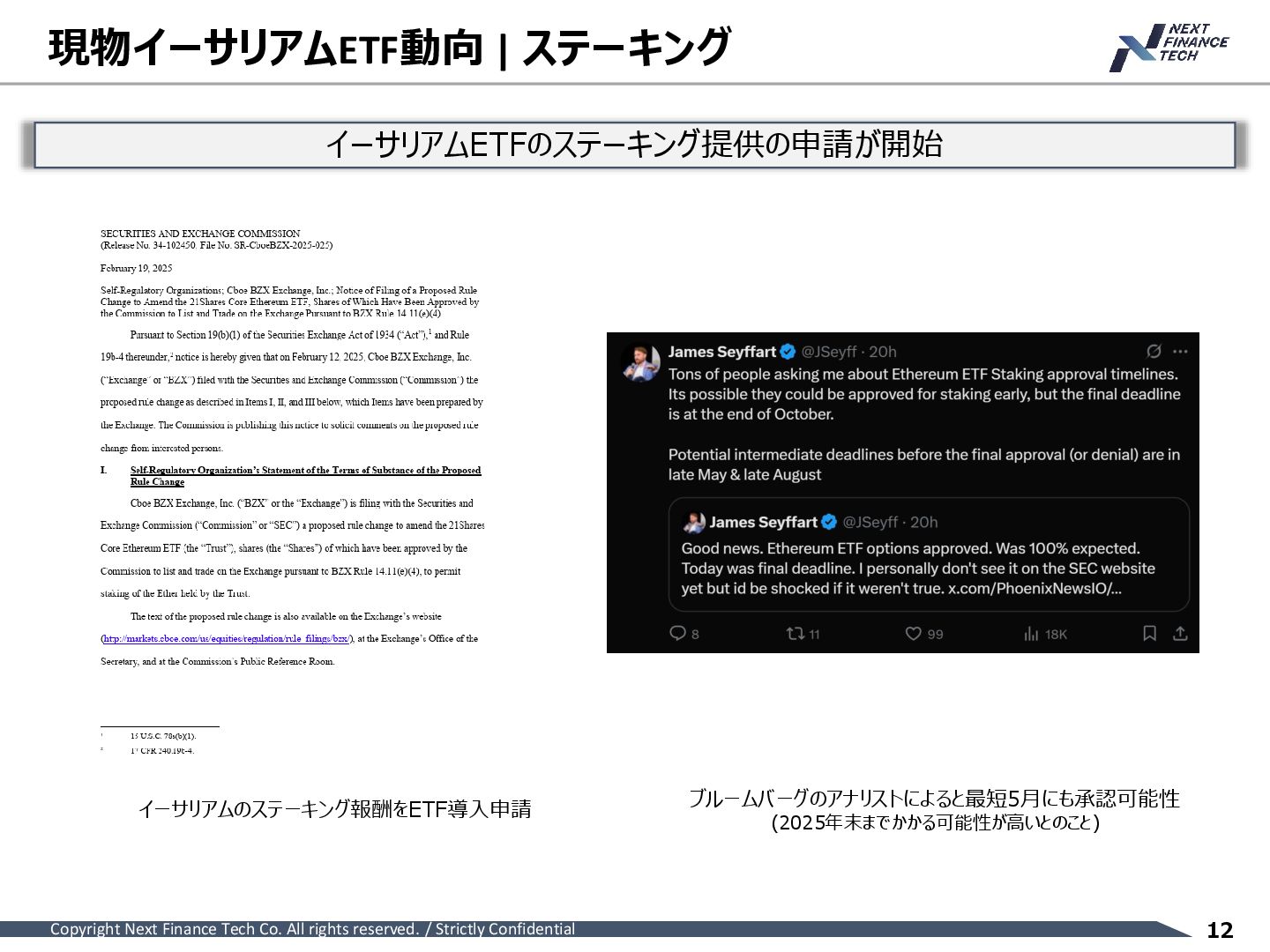Image resolution: width=1270 pixels, height=952 pixels.
Task: Click tweet text 'Tons of people asking me'
Action: pos(755,374)
